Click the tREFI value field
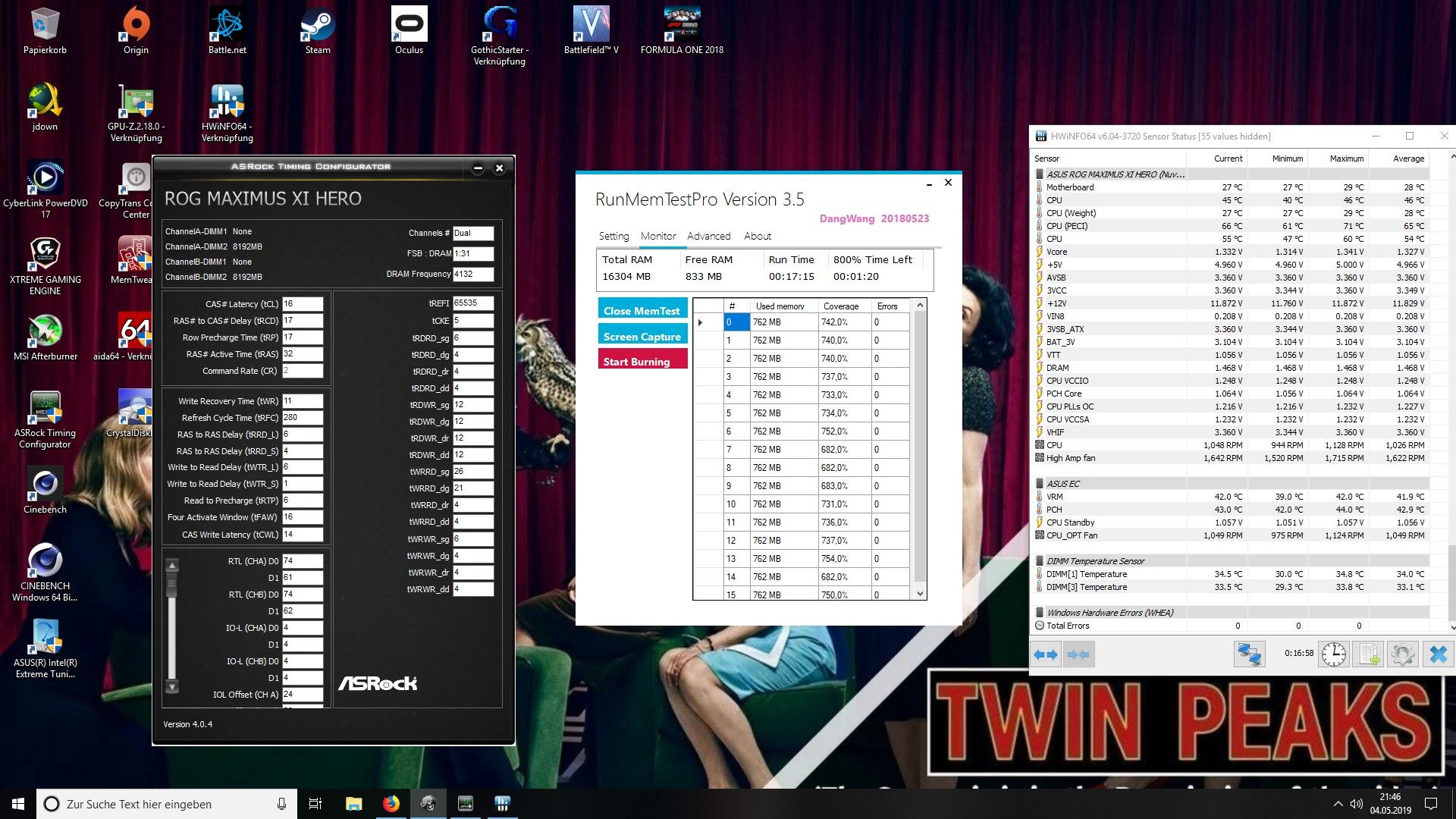The height and width of the screenshot is (819, 1456). click(x=473, y=303)
